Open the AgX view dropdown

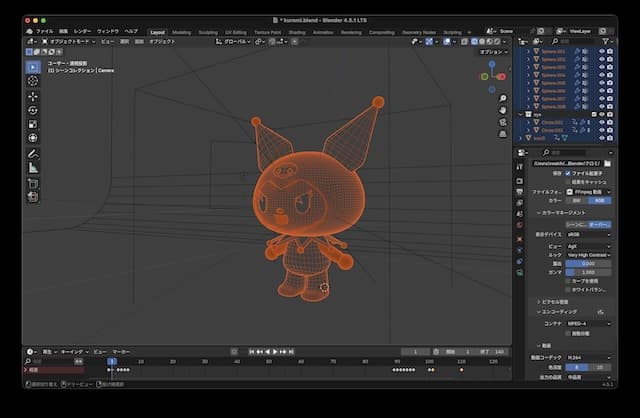[588, 247]
